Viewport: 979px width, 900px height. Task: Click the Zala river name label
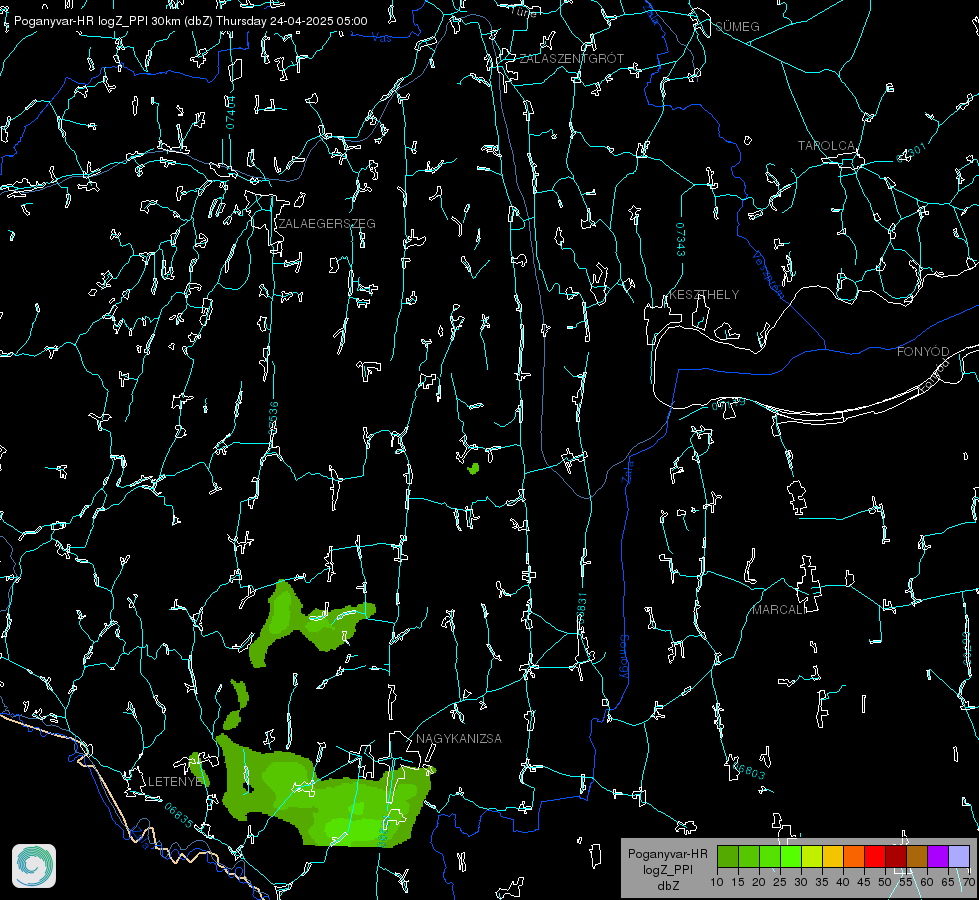pyautogui.click(x=627, y=470)
